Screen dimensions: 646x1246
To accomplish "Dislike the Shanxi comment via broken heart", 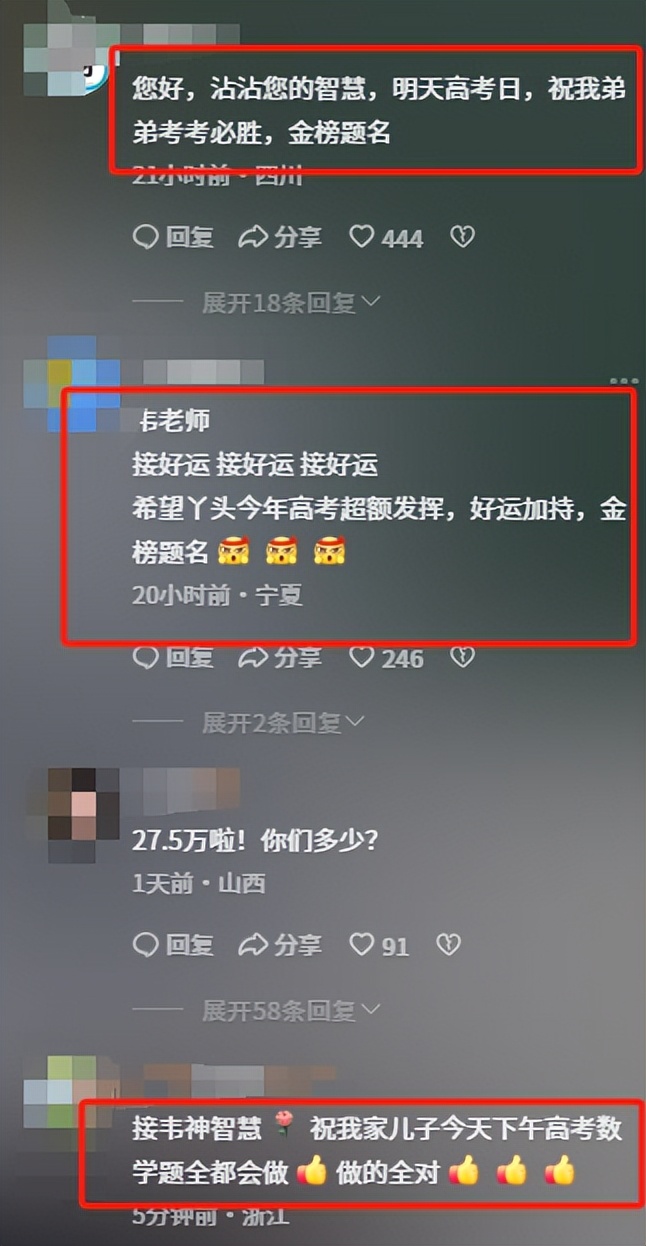I will click(x=449, y=944).
